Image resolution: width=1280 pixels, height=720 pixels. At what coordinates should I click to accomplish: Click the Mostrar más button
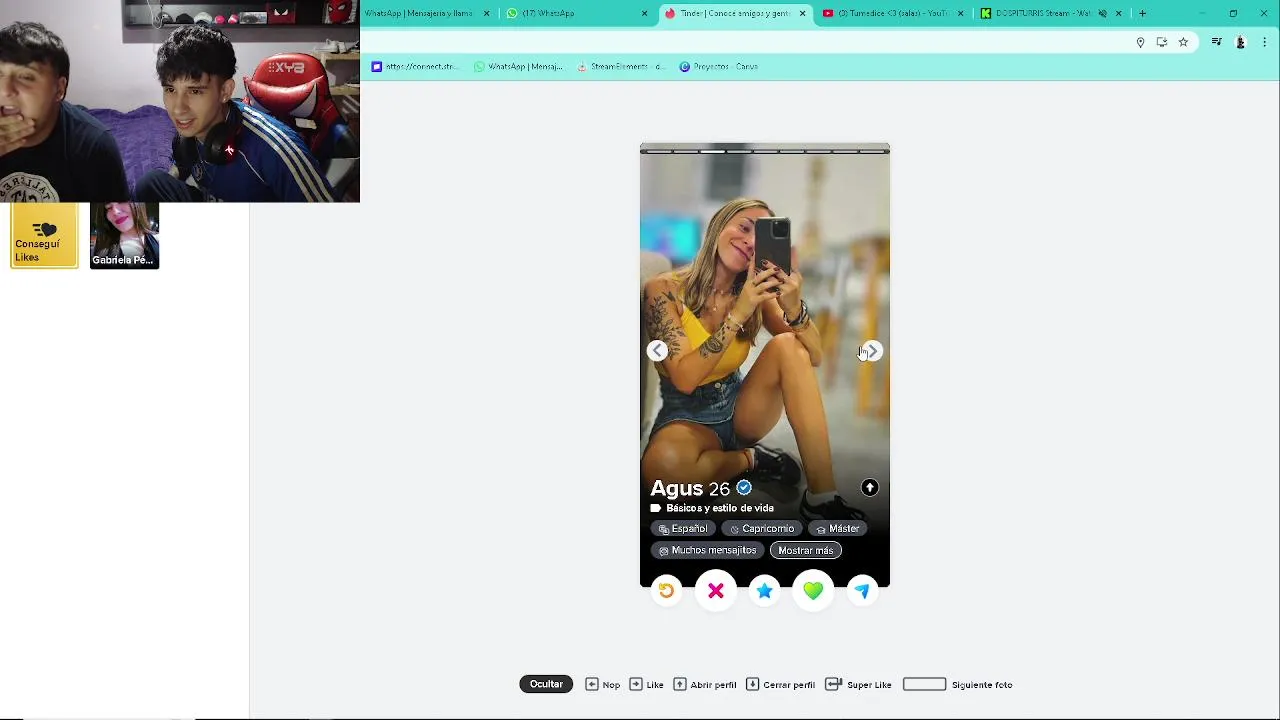click(805, 550)
